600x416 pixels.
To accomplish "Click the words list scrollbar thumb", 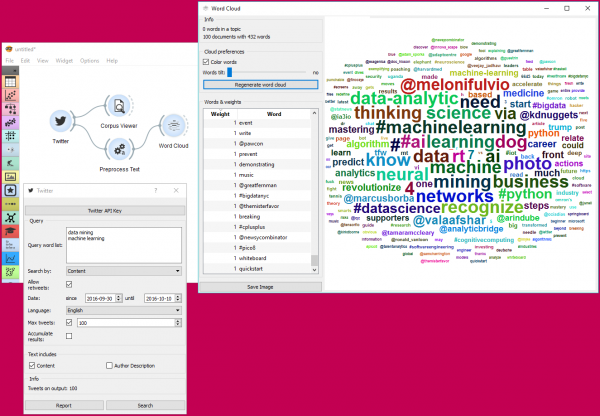I will (x=314, y=260).
